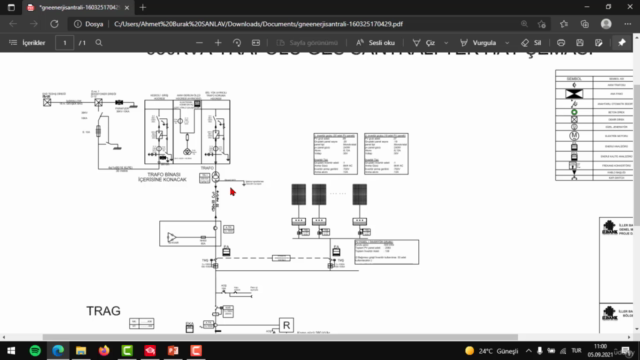Open browser settings and more menu
This screenshot has width=640, height=360.
coord(627,24)
